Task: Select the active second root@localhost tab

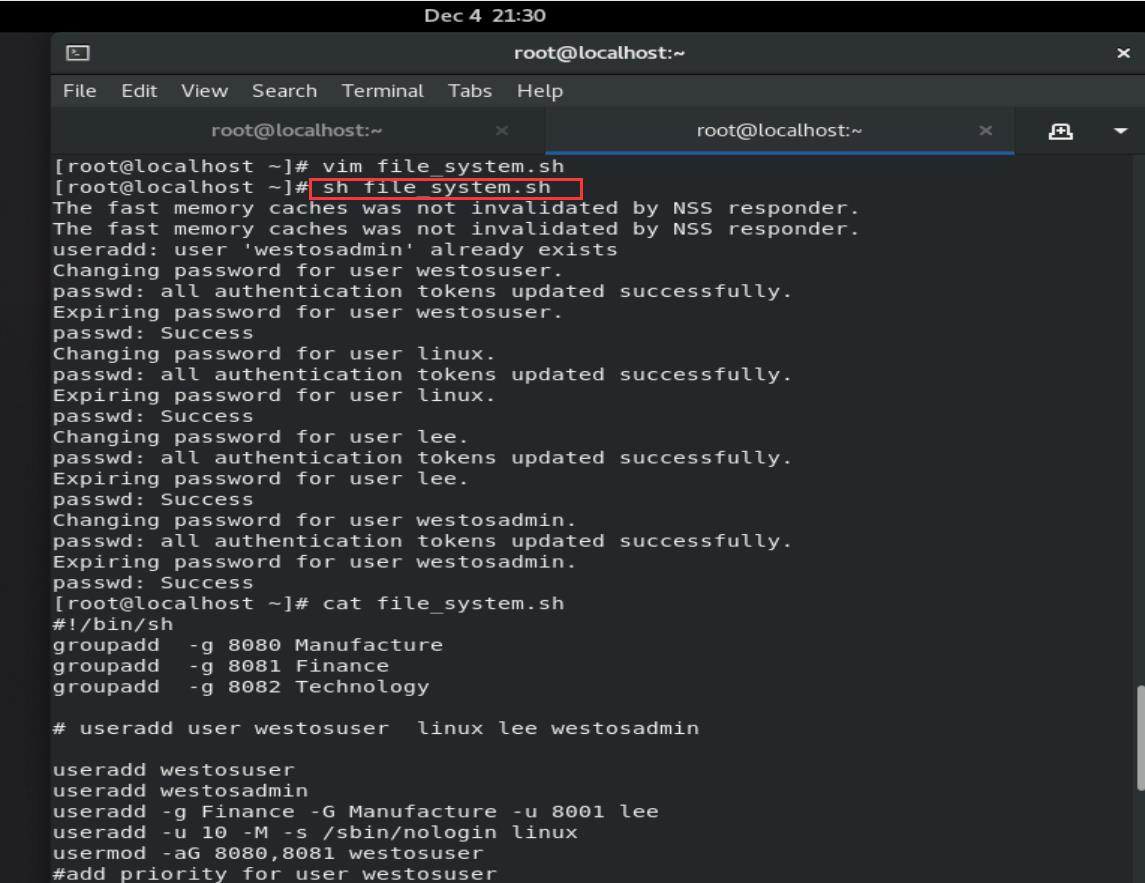Action: coord(779,131)
